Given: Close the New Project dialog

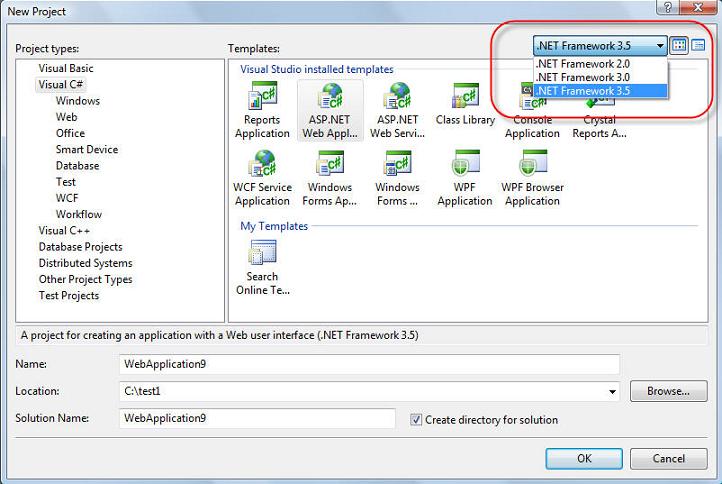Looking at the screenshot, I should pos(698,7).
